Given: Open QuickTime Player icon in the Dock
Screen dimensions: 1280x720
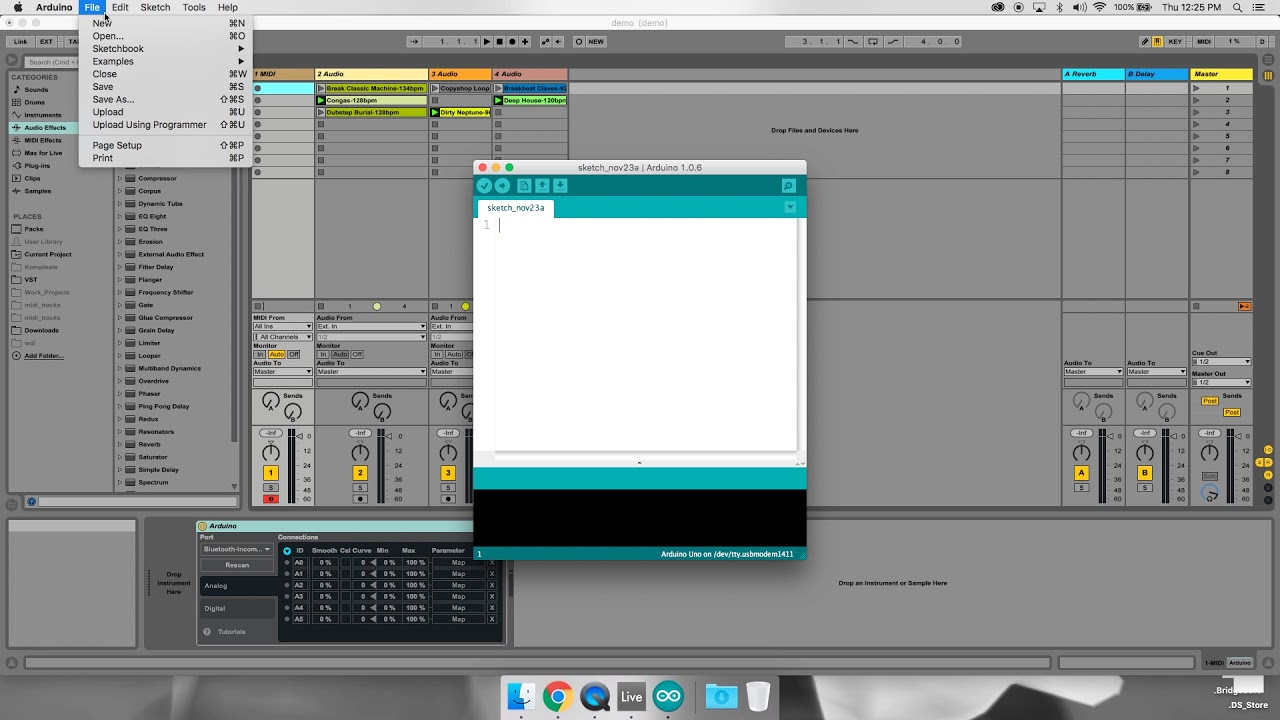Looking at the screenshot, I should (595, 697).
